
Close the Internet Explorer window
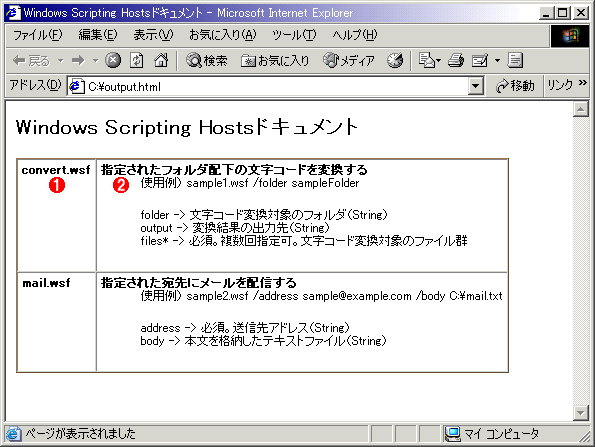coord(581,13)
